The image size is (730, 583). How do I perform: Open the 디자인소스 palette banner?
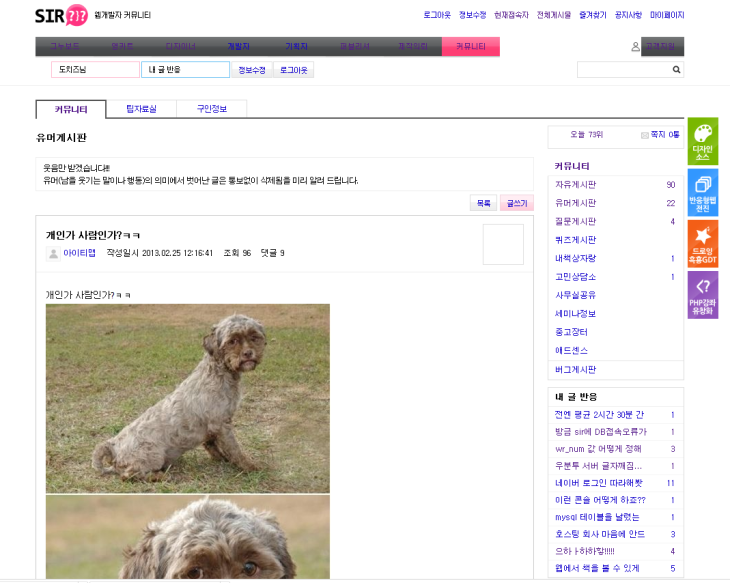pyautogui.click(x=703, y=142)
